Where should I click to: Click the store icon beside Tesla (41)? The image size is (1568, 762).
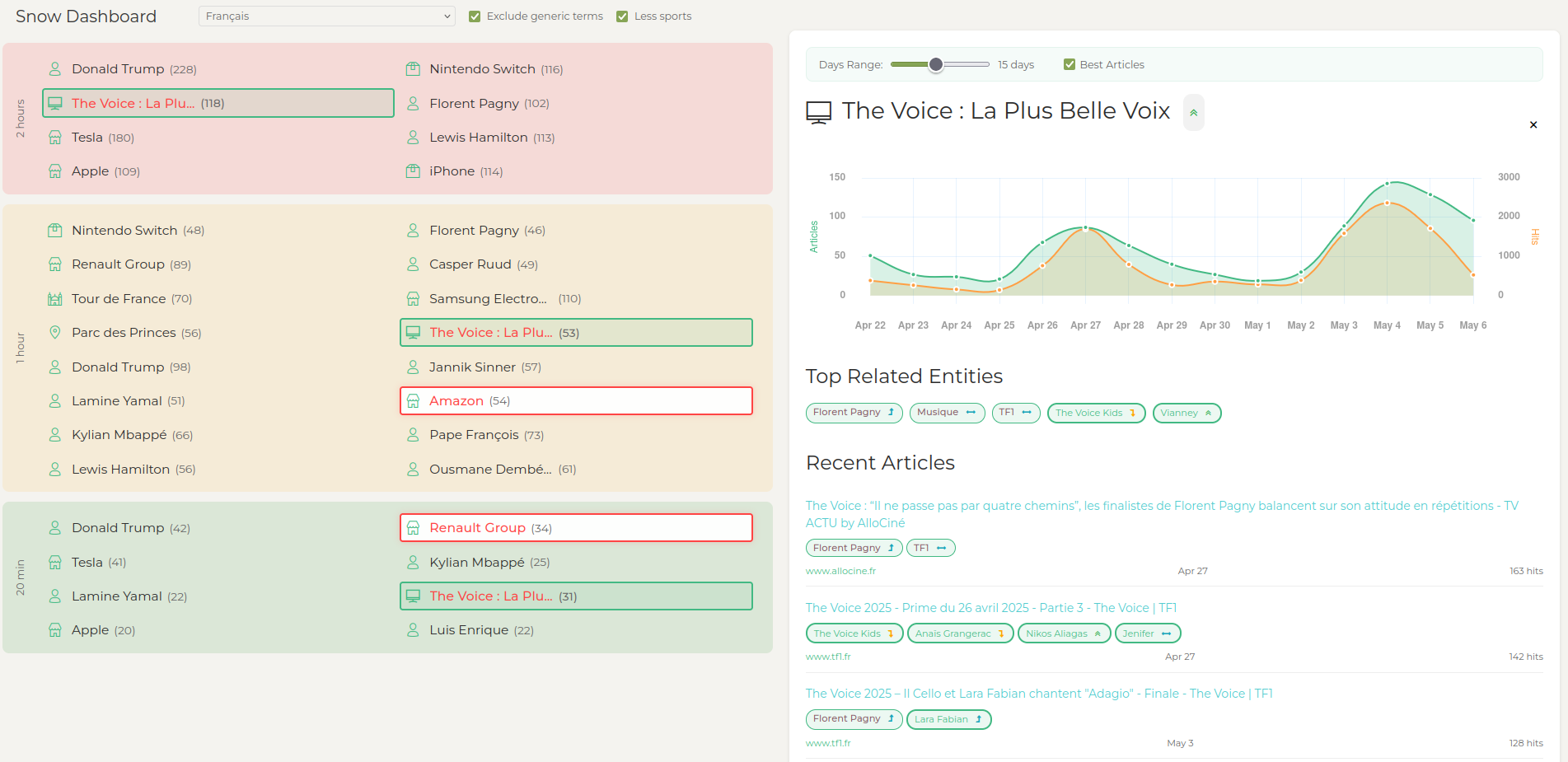tap(55, 563)
